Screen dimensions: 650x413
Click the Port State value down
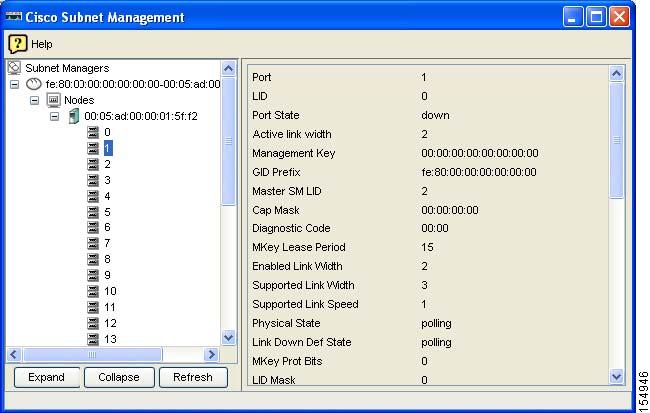click(x=435, y=115)
